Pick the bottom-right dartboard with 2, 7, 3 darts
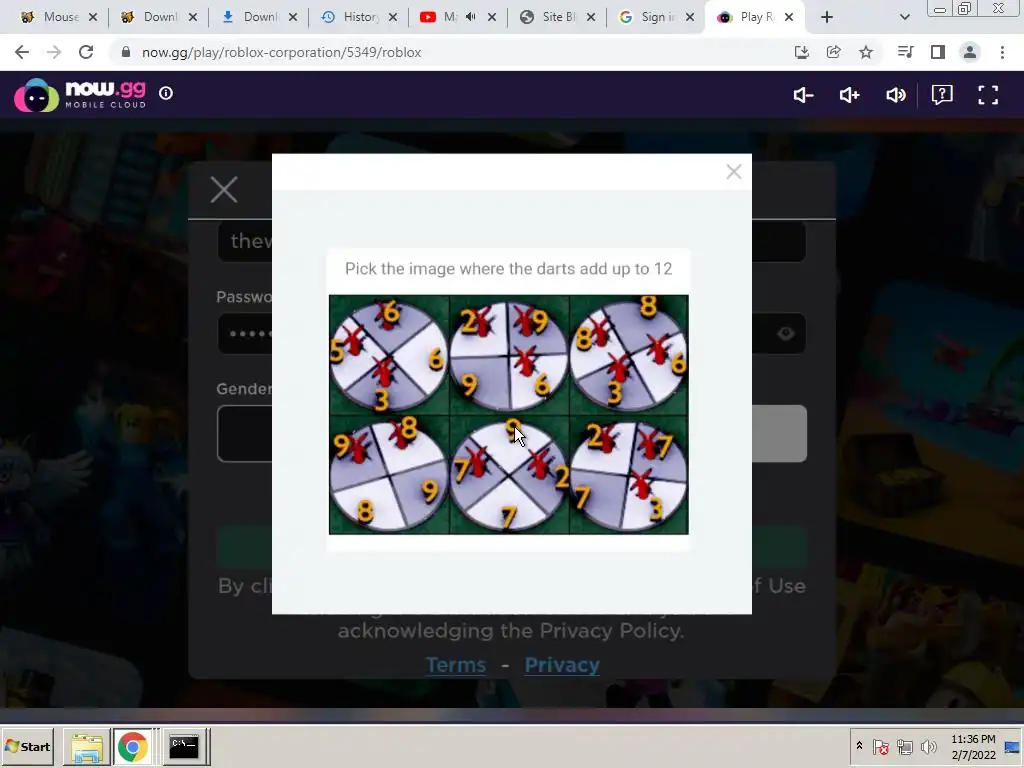 click(x=629, y=475)
